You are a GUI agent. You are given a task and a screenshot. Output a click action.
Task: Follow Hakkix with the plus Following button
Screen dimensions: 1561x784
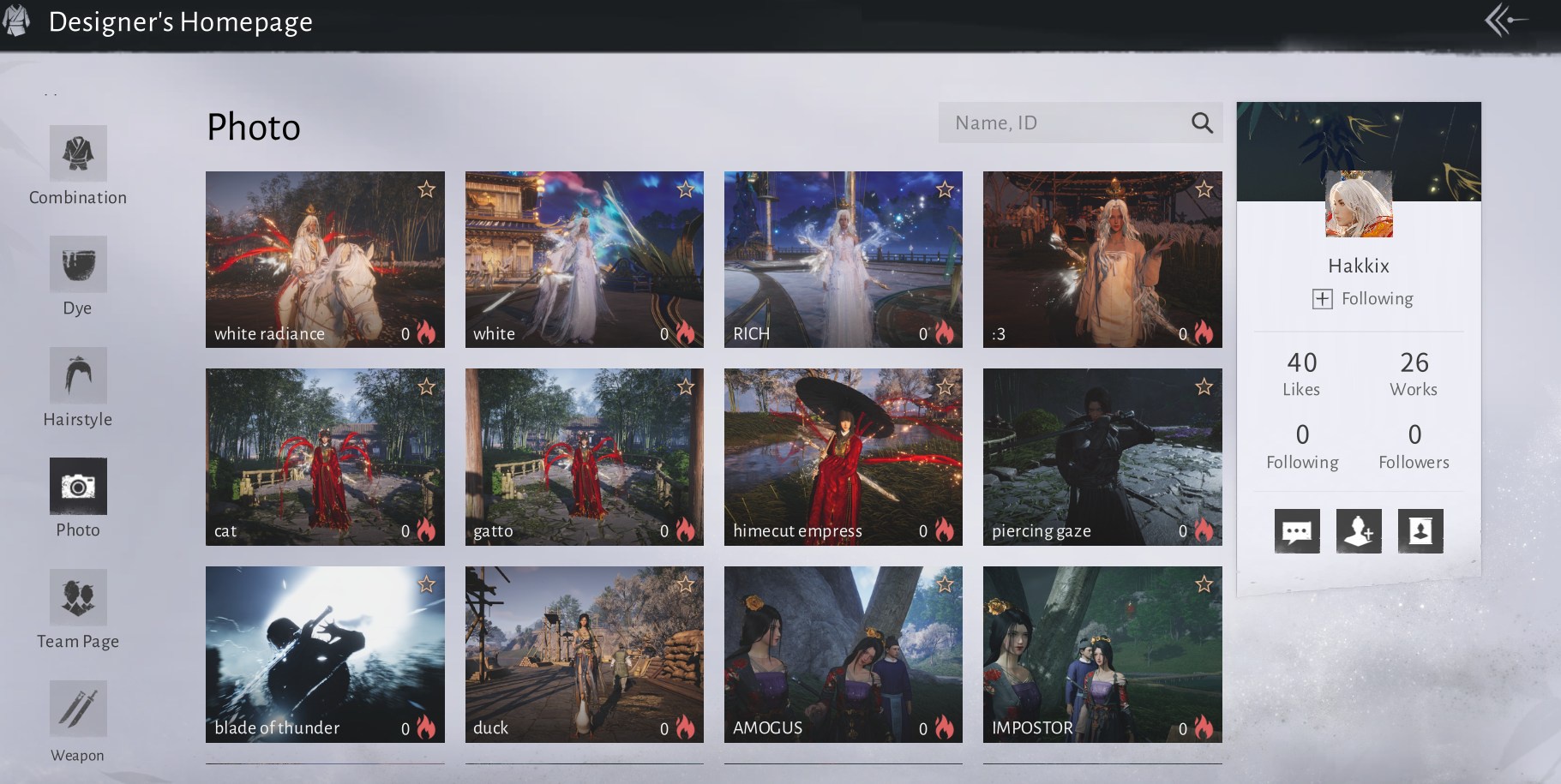1363,298
